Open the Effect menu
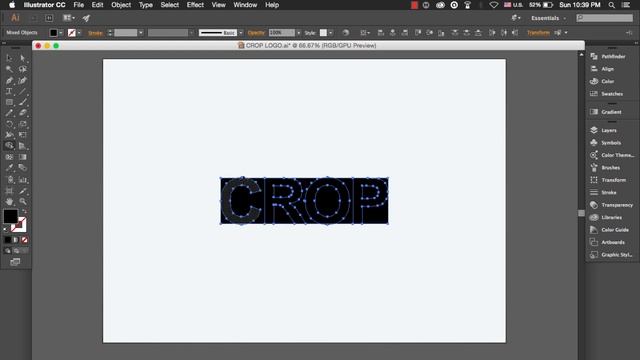This screenshot has height=360, width=640. [x=195, y=5]
